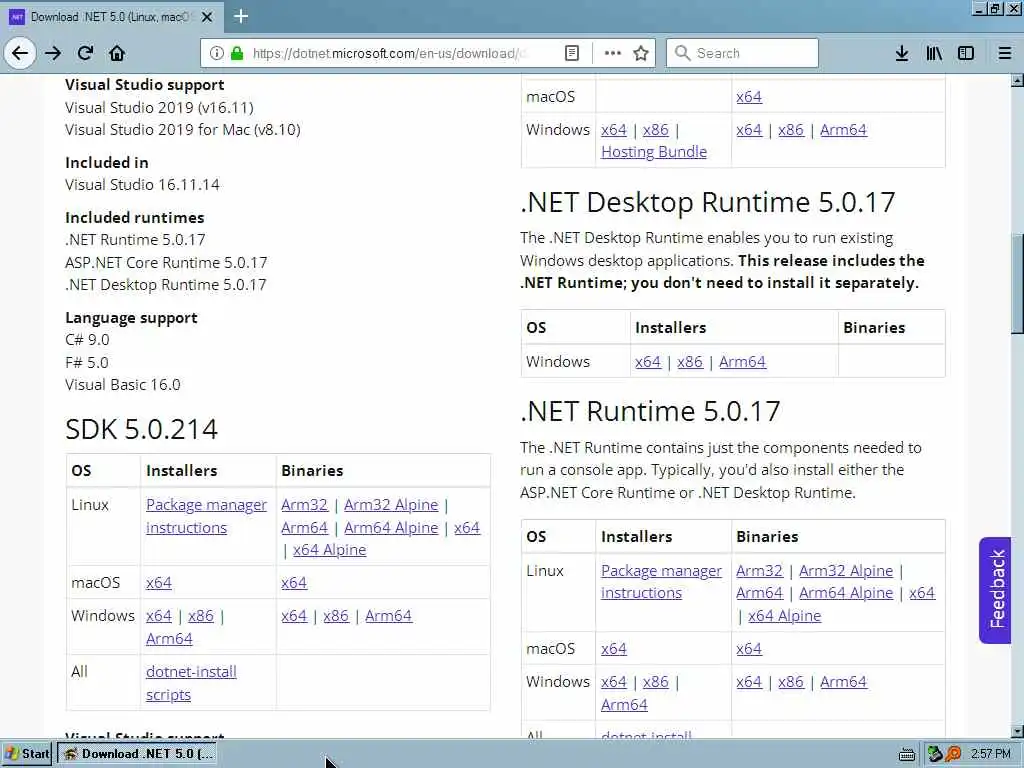Select ASP.NET Core Runtime 5.0.17 text

click(166, 263)
